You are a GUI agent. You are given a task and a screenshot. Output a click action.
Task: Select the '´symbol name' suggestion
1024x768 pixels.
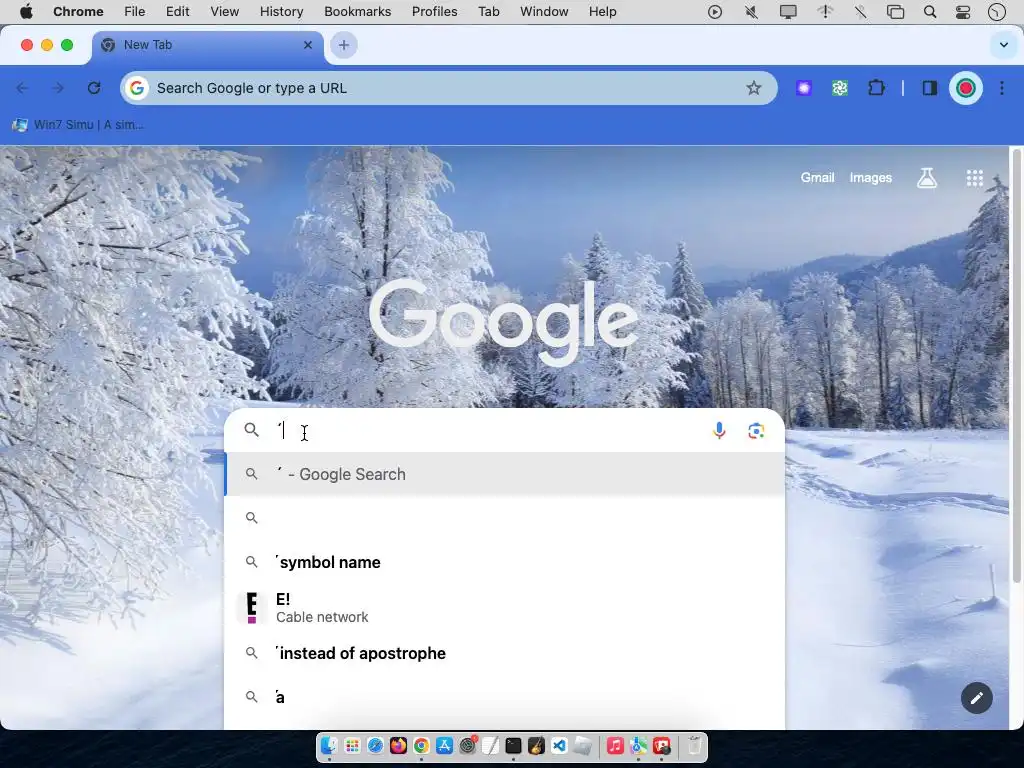(x=504, y=562)
